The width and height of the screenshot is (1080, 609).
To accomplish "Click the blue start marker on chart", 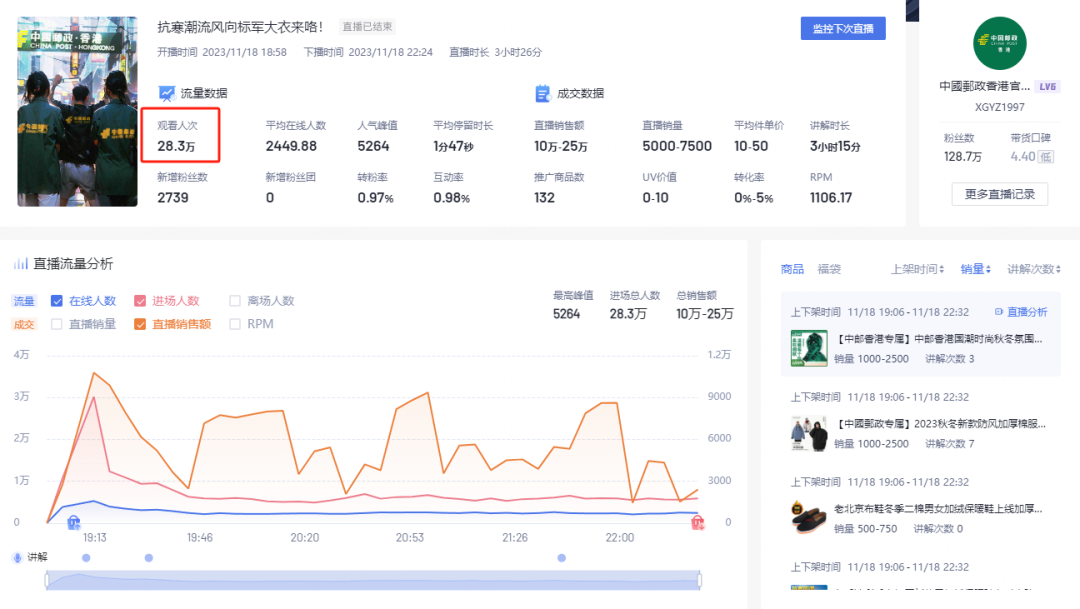I will click(x=74, y=522).
